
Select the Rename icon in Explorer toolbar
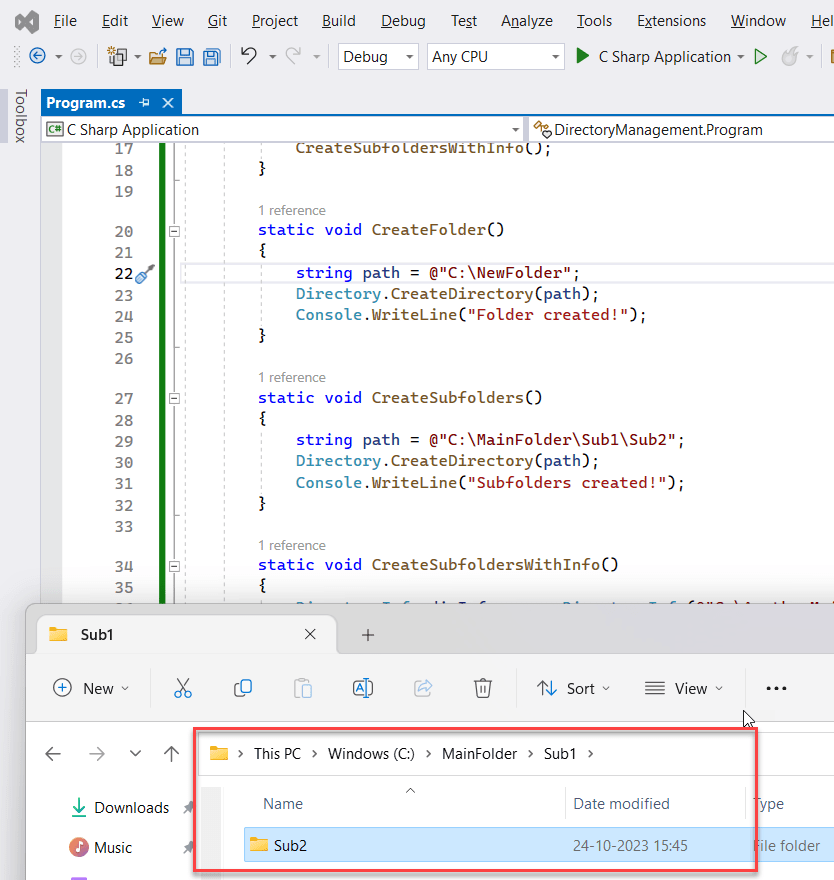(363, 688)
